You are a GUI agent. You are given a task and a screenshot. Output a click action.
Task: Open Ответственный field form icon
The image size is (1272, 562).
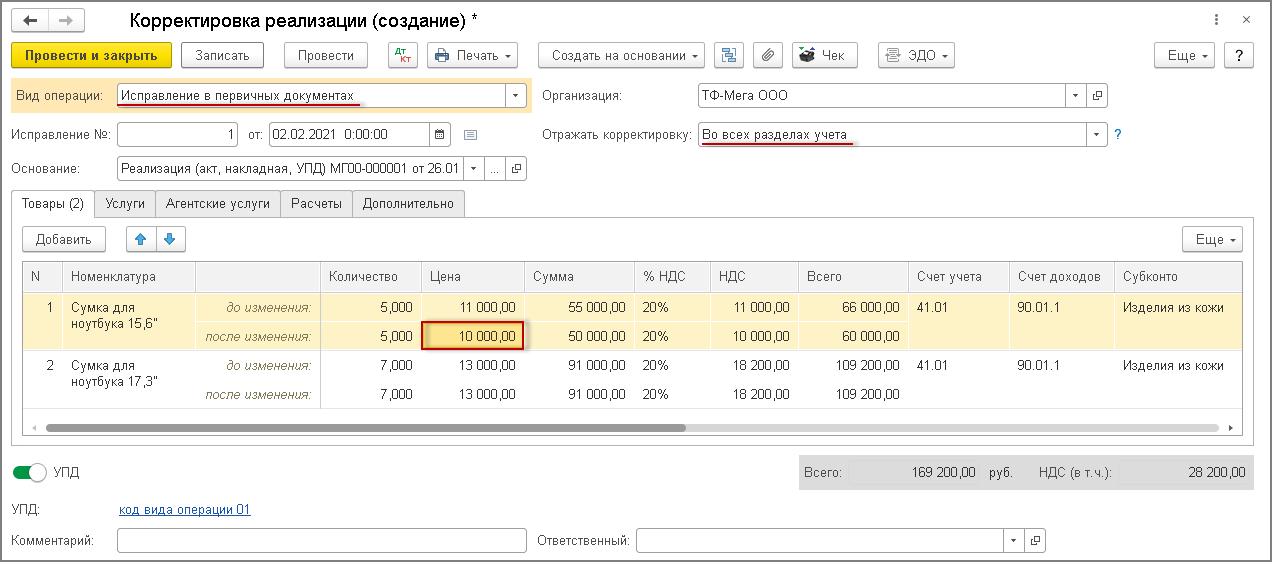click(x=1035, y=541)
